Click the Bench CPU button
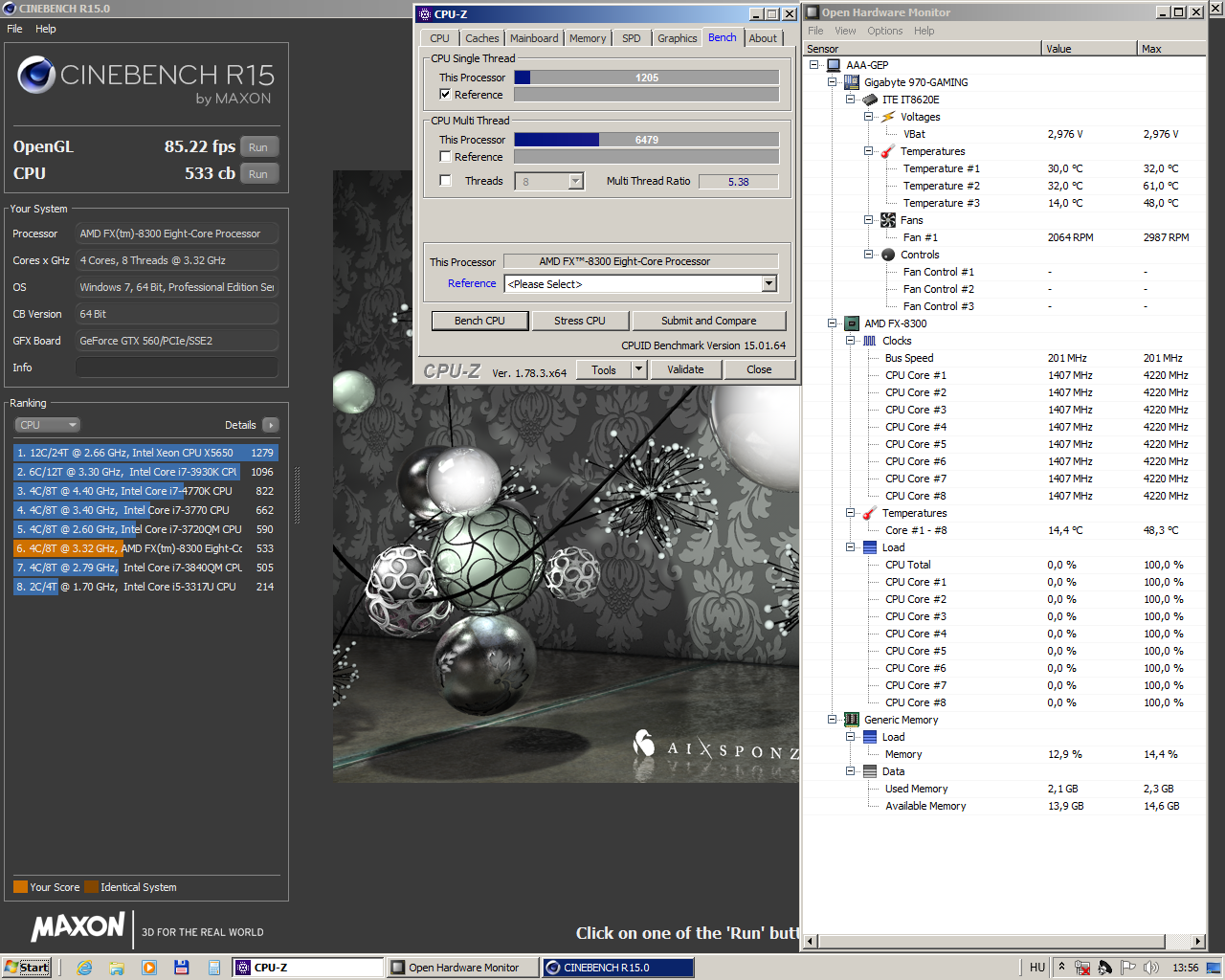 point(480,321)
